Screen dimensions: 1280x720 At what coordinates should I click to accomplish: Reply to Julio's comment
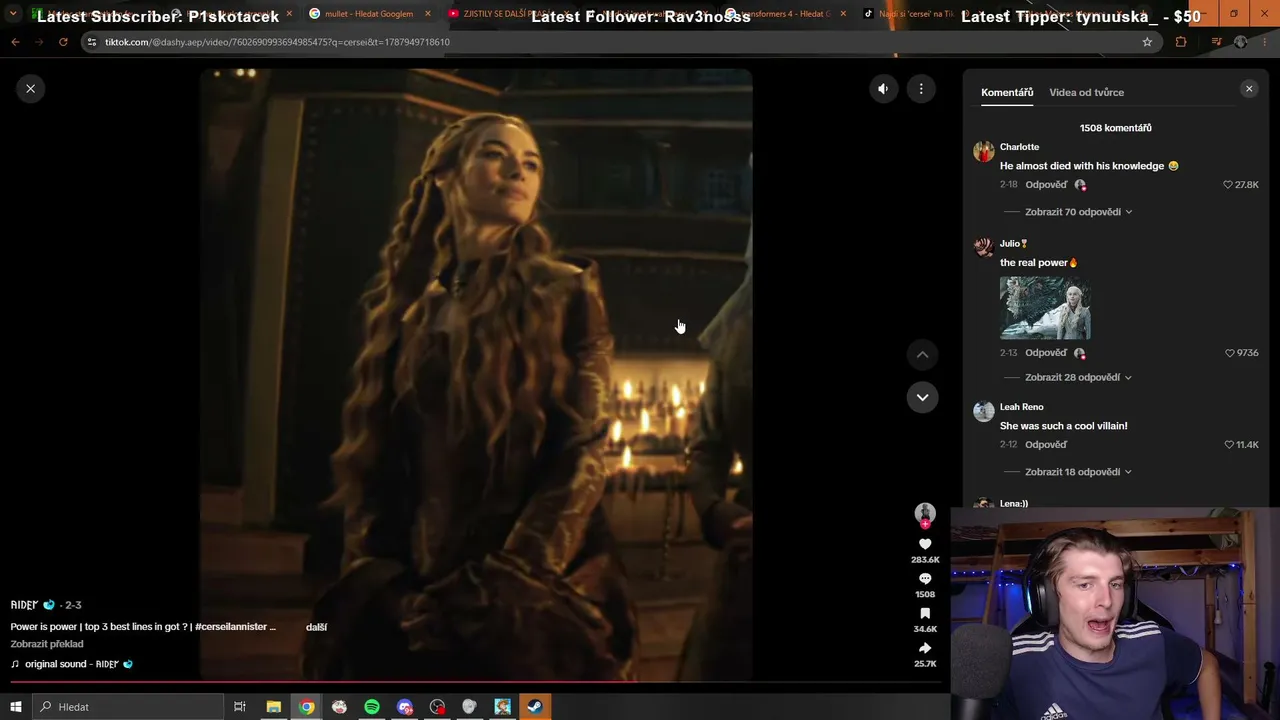1046,353
